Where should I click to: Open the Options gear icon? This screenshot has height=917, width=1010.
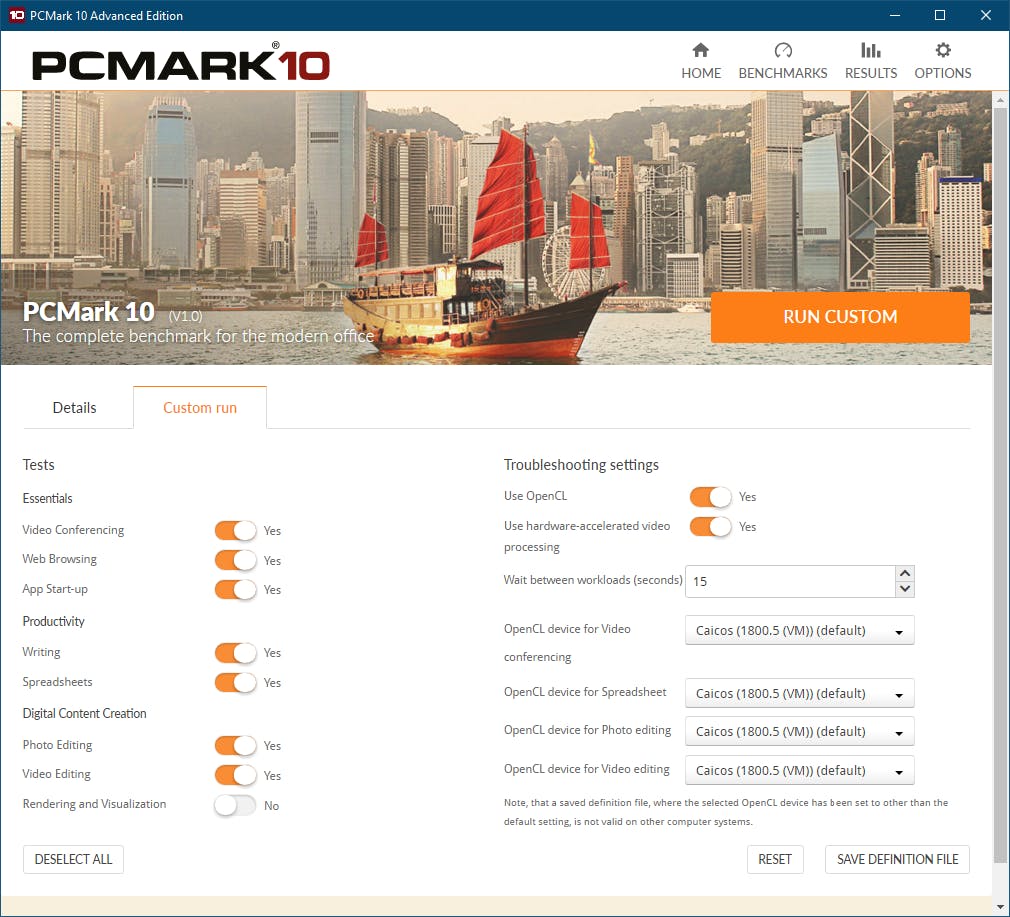[x=943, y=50]
